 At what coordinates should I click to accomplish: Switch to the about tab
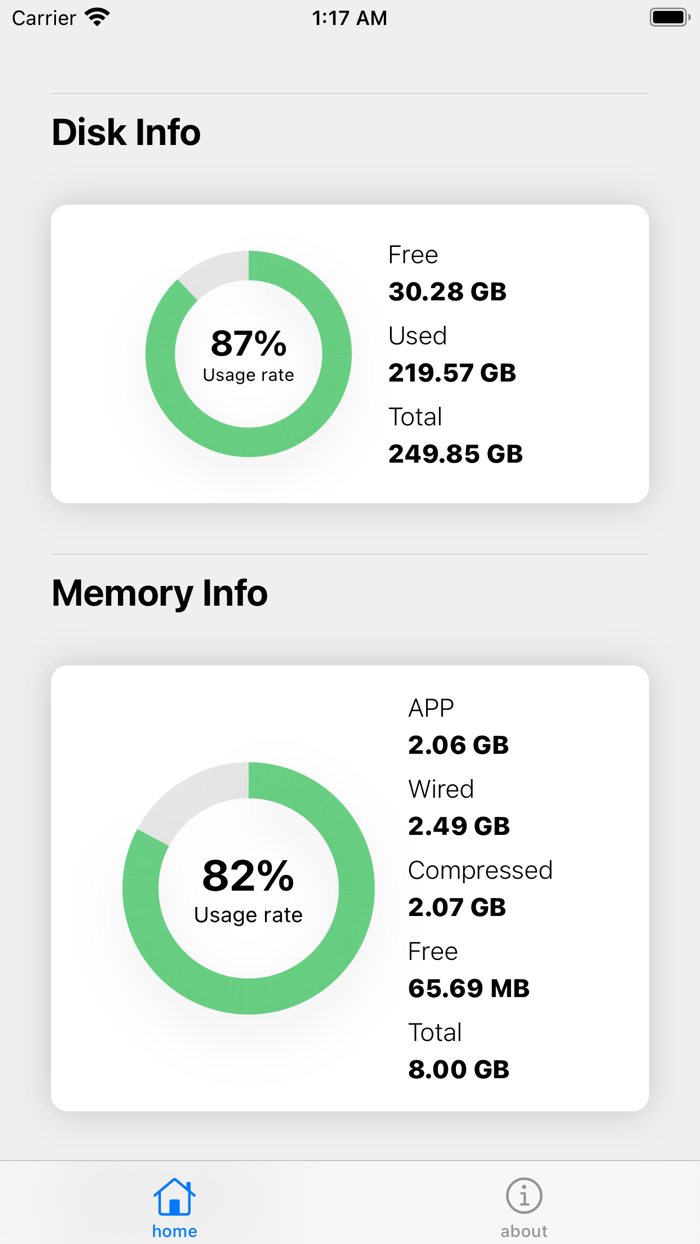point(524,1204)
